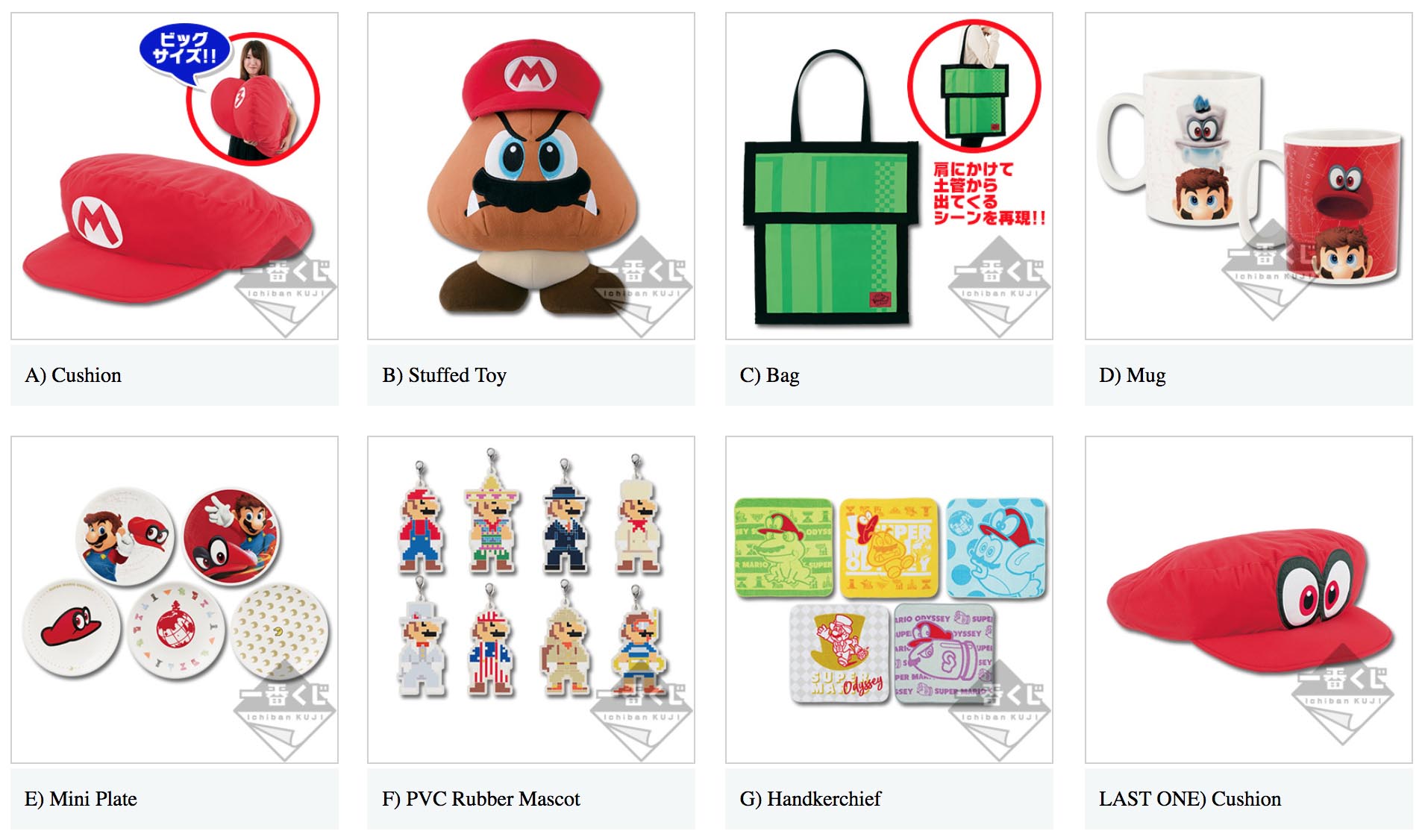This screenshot has width=1425, height=840.
Task: Select the 'C) Bag' caption
Action: [x=770, y=375]
